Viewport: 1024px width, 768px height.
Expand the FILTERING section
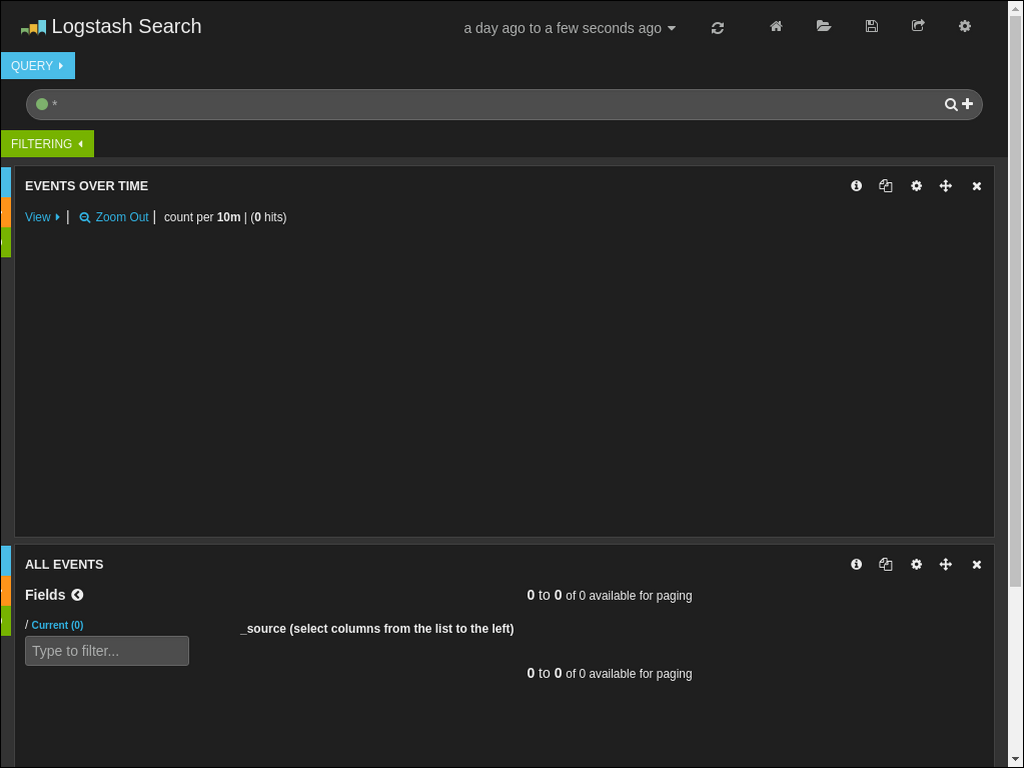(47, 144)
